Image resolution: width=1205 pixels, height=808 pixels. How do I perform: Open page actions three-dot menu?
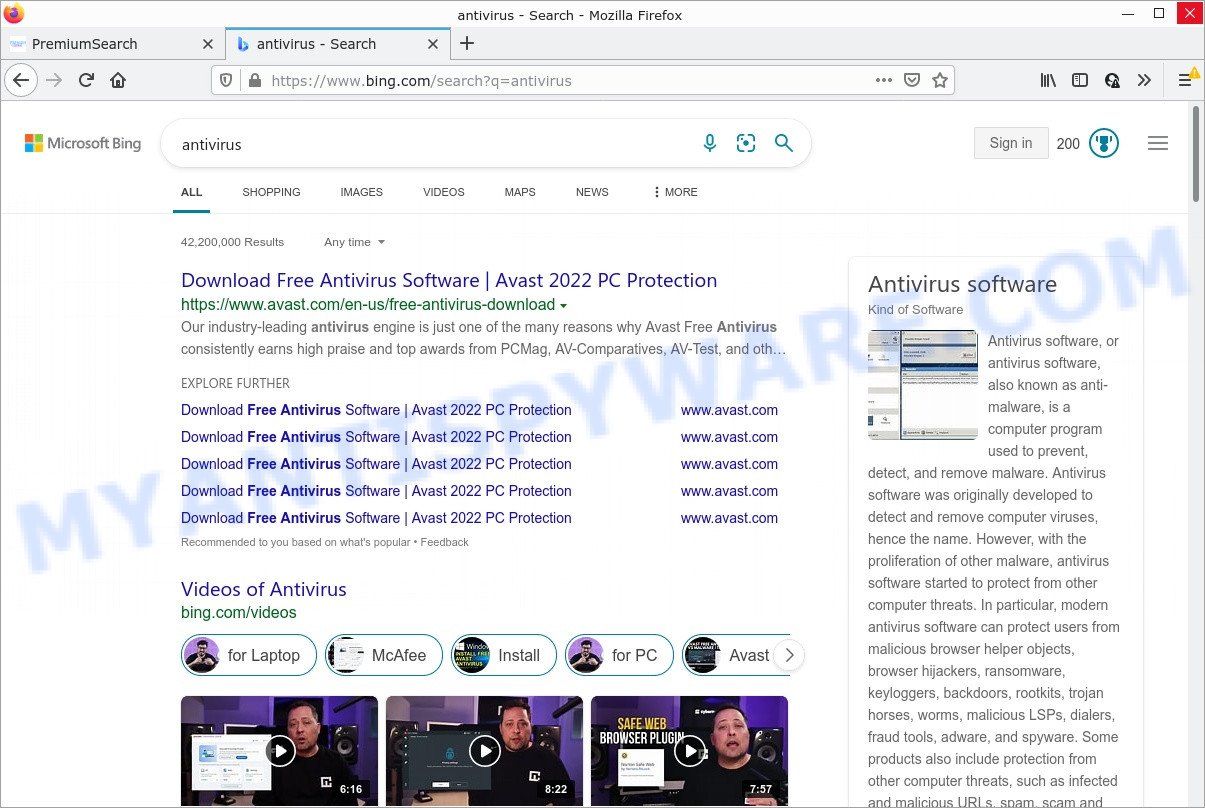coord(884,80)
